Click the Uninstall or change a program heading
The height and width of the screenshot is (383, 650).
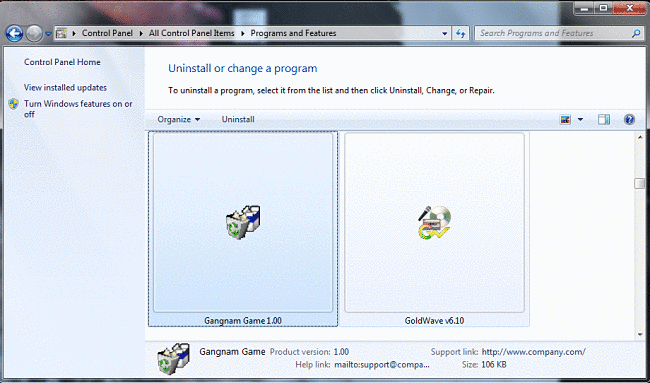point(243,68)
